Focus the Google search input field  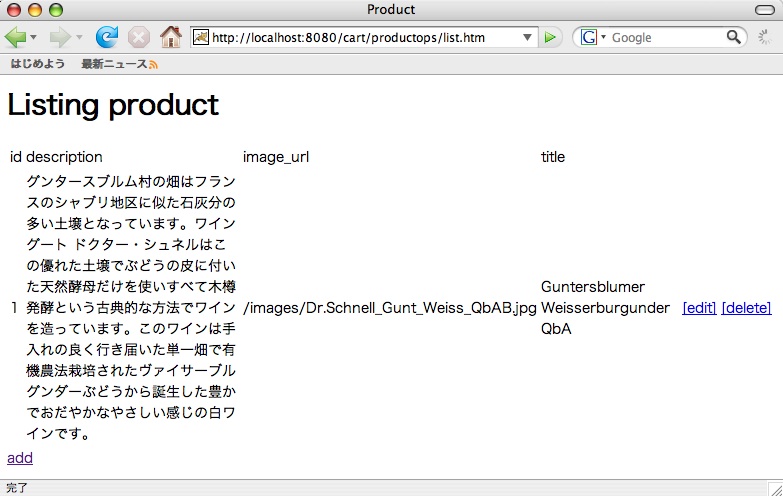(666, 38)
